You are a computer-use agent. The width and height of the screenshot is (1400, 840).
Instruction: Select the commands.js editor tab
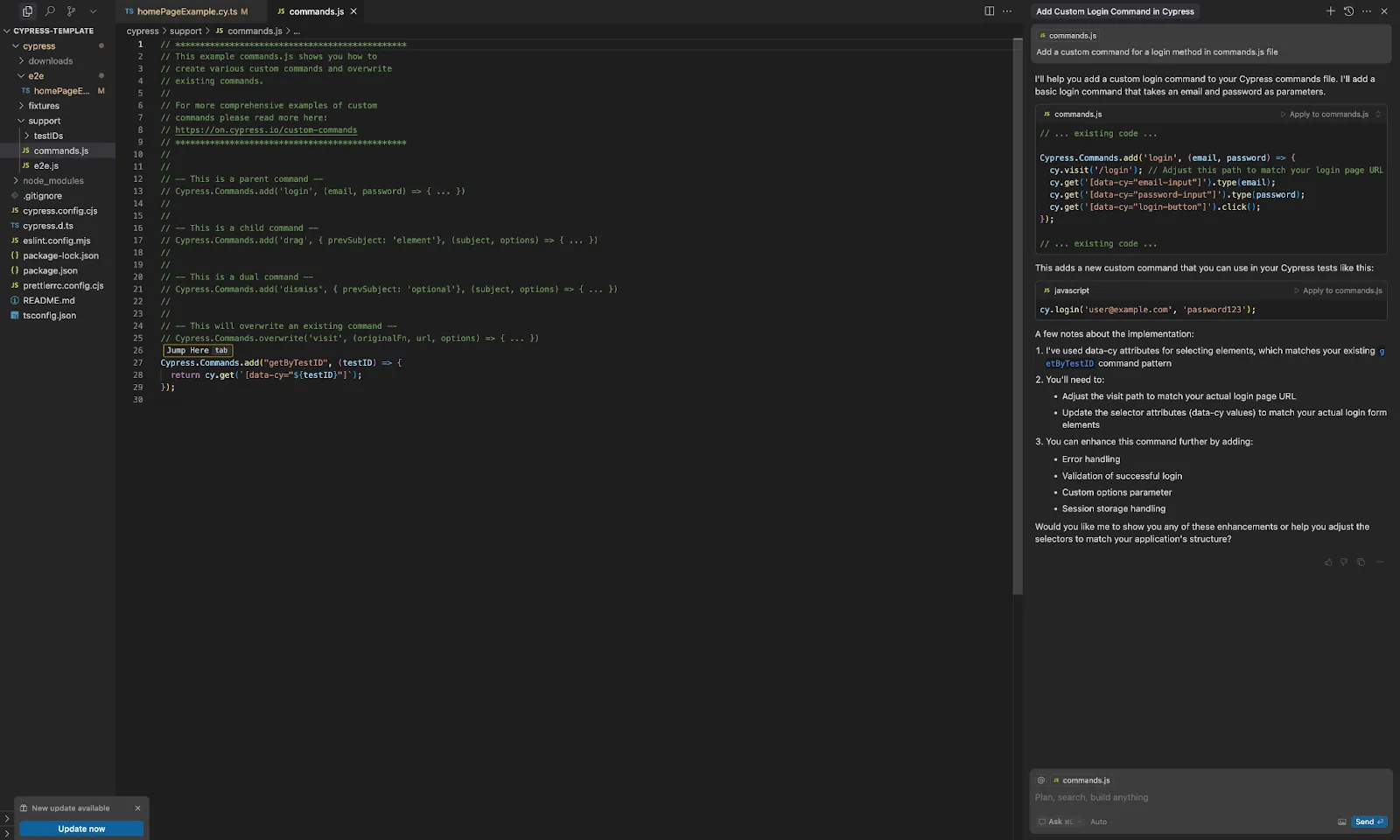(x=310, y=11)
